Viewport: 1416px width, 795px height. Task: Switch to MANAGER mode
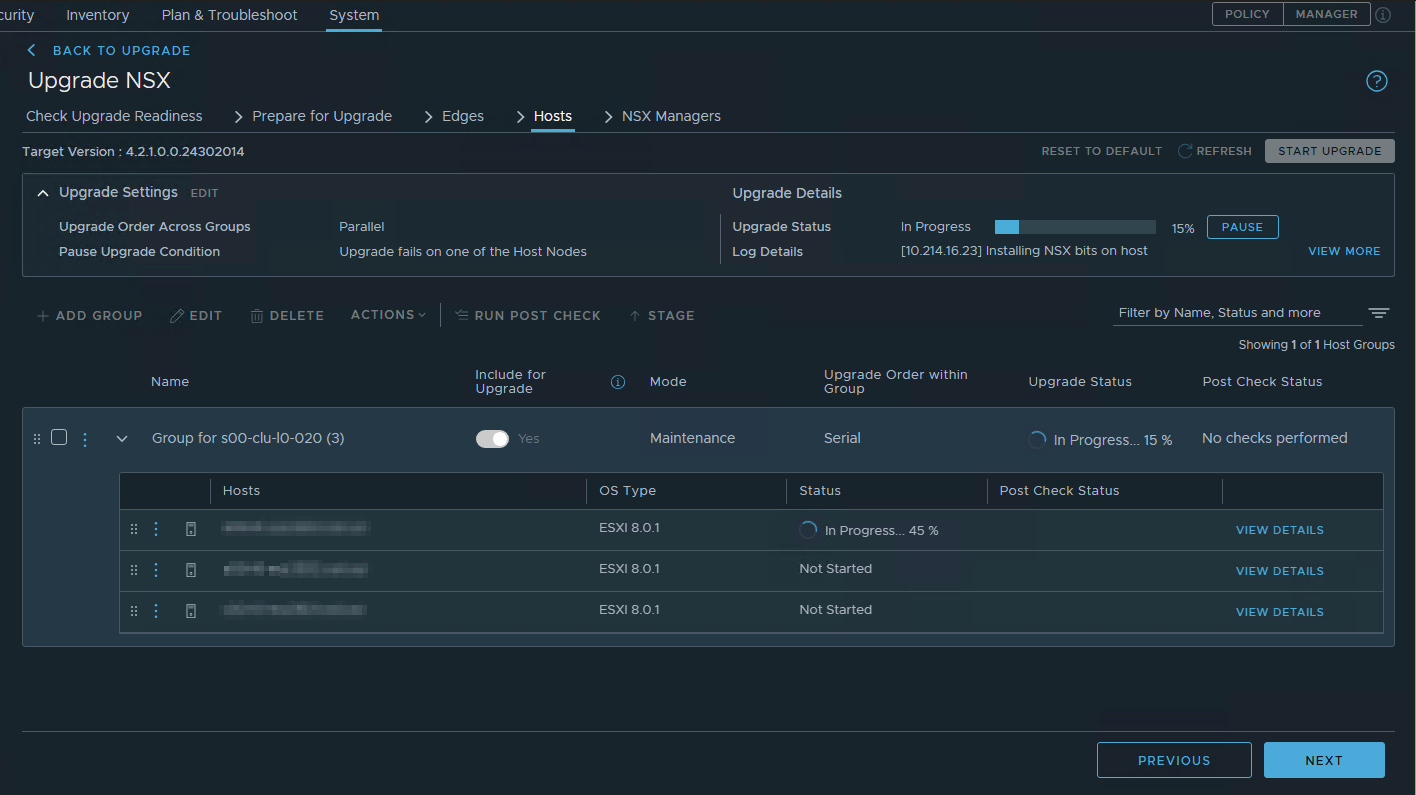pos(1327,14)
